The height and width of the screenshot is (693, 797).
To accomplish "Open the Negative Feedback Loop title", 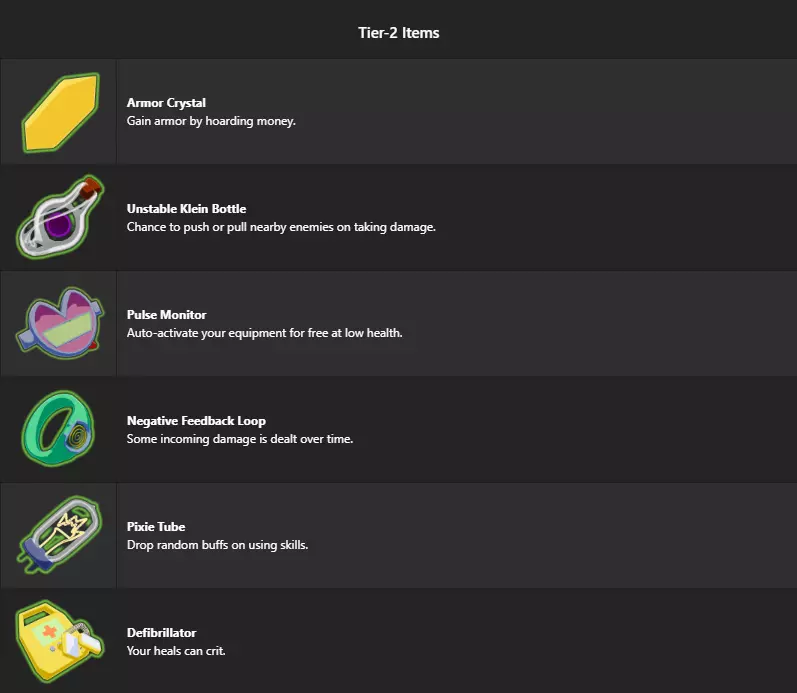I will pos(196,421).
